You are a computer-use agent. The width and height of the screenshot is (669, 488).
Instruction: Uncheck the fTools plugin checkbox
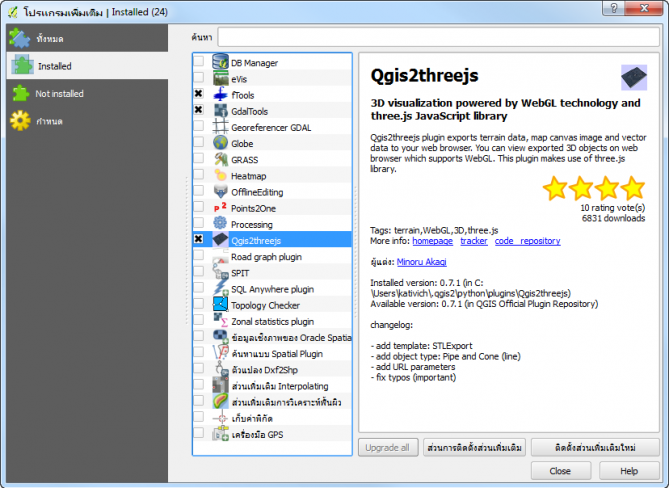click(199, 93)
